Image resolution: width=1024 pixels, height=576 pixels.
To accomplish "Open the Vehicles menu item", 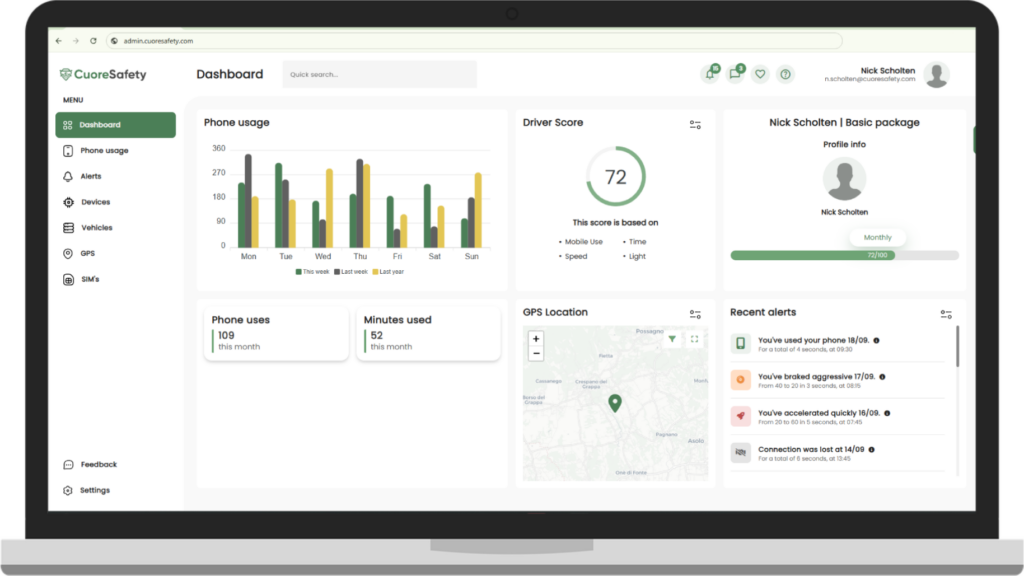I will pos(96,228).
